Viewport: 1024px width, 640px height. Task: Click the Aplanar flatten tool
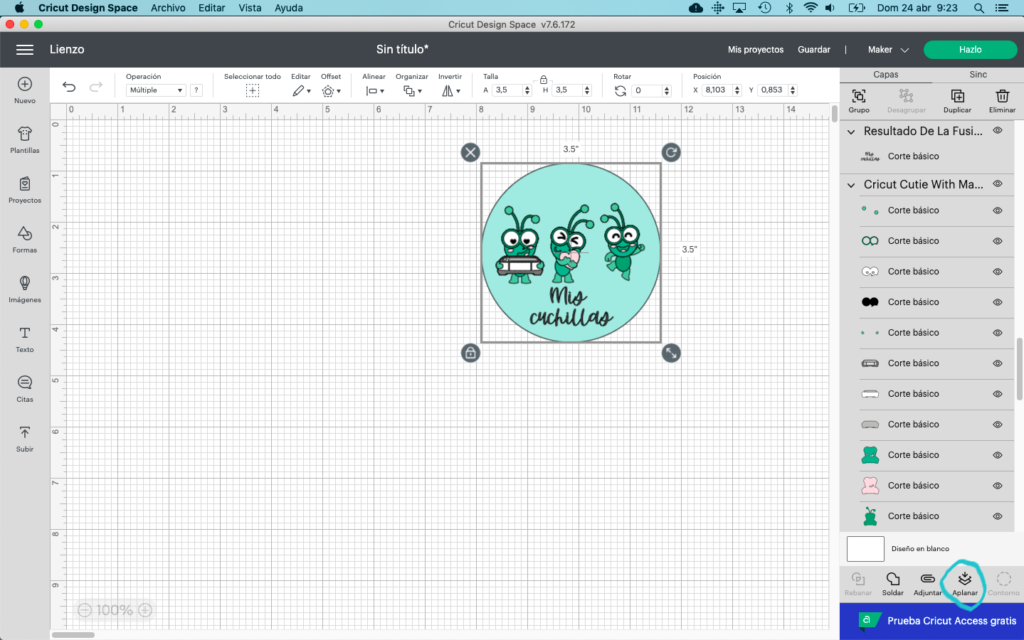[965, 583]
